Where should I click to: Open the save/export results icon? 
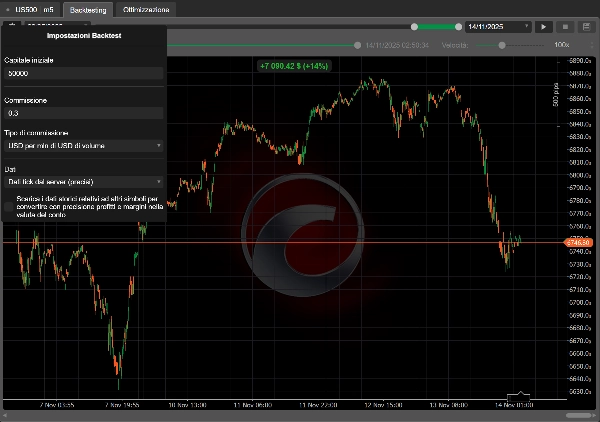pyautogui.click(x=586, y=27)
